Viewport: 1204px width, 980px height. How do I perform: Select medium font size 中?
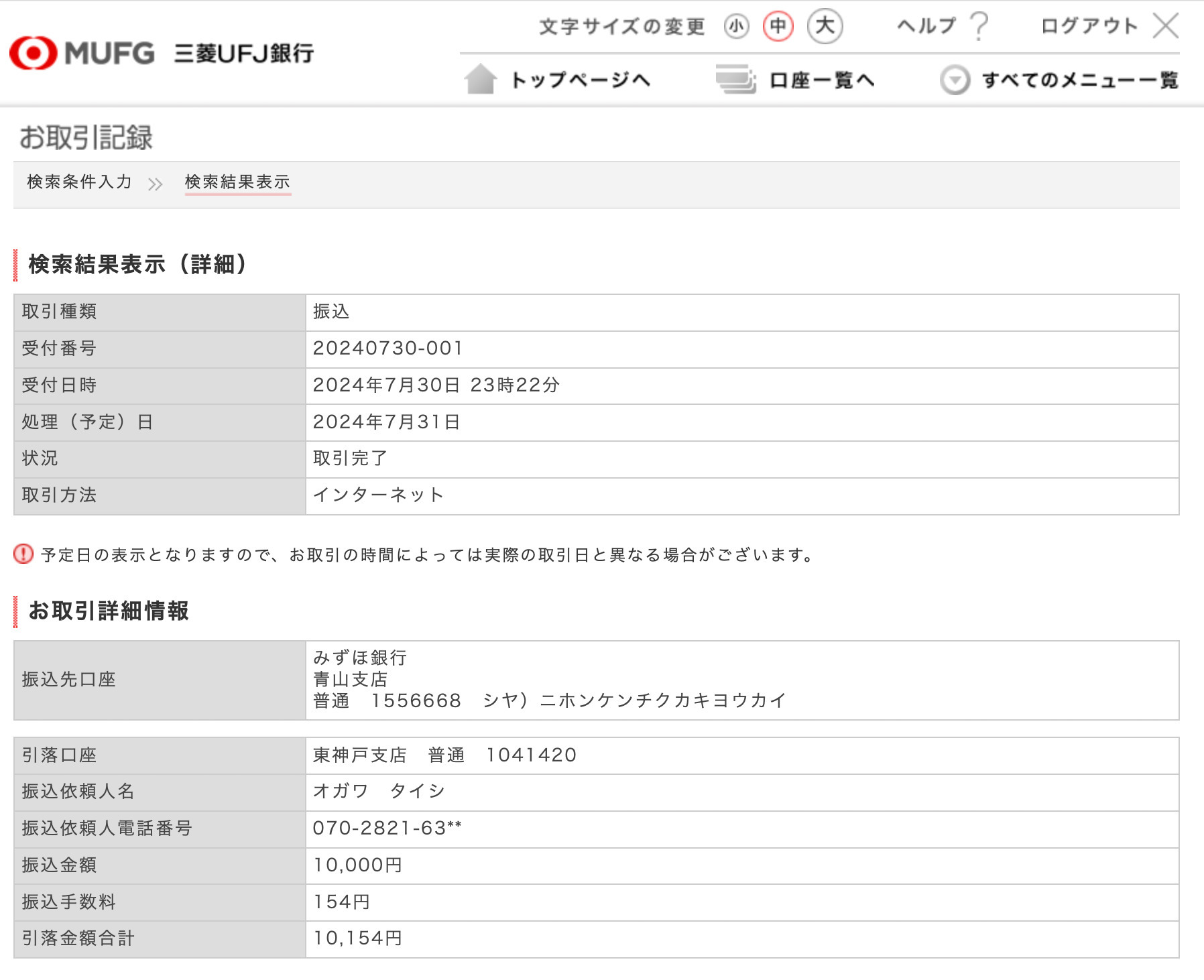pos(778,27)
